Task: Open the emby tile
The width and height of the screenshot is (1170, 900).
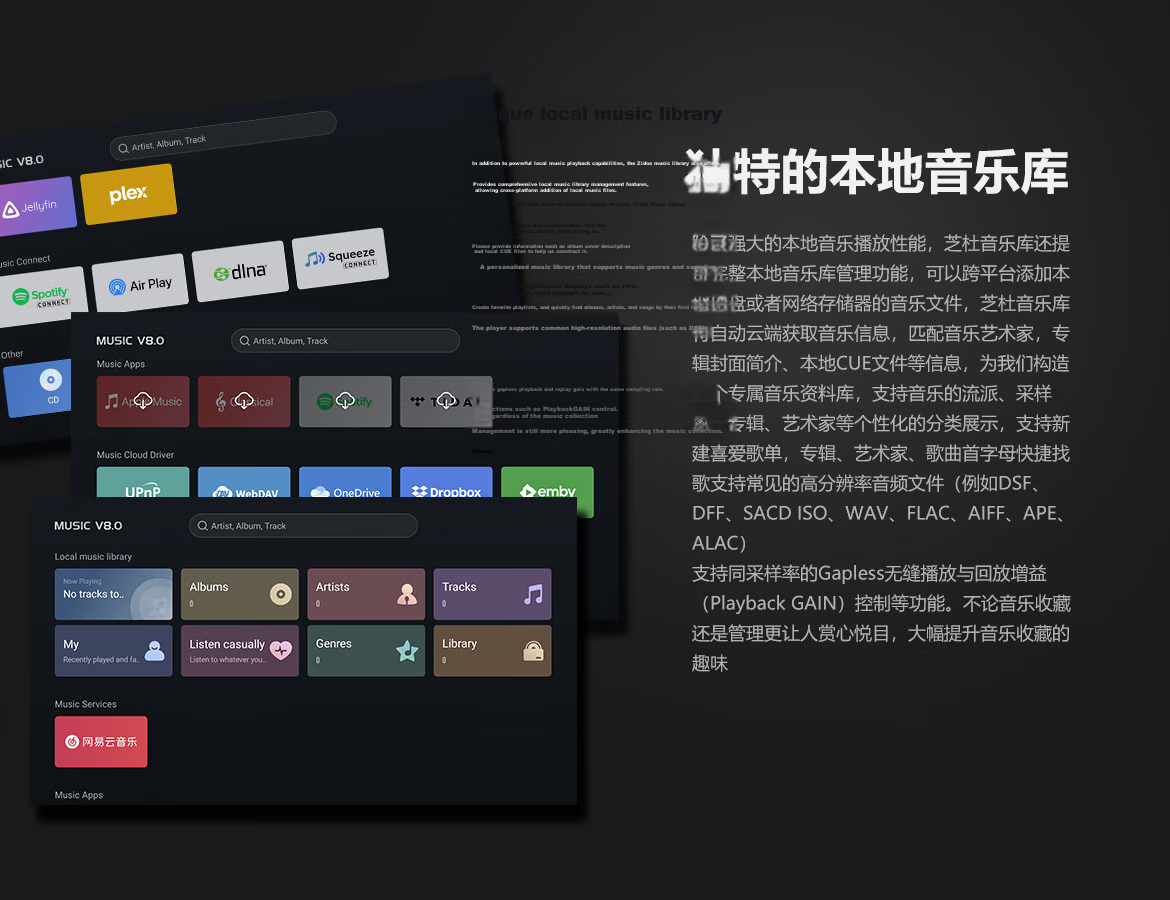Action: click(x=547, y=491)
